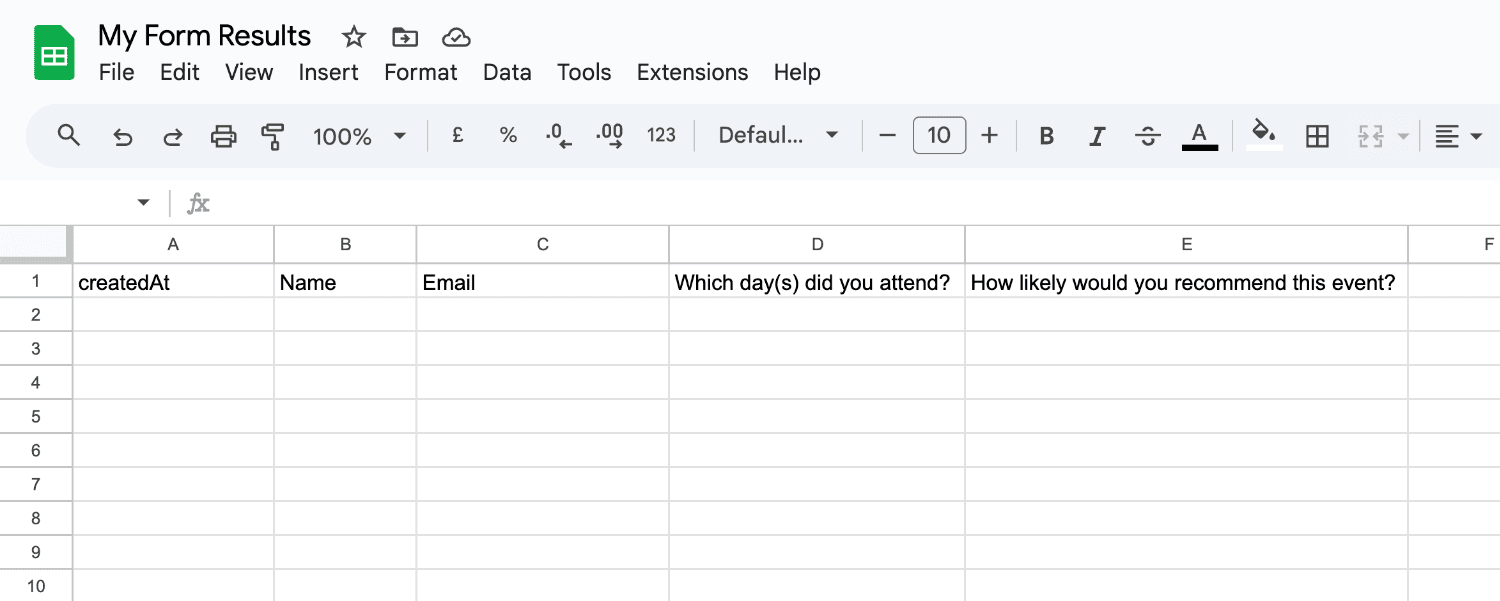Select column A header
The height and width of the screenshot is (601, 1500).
[x=173, y=244]
